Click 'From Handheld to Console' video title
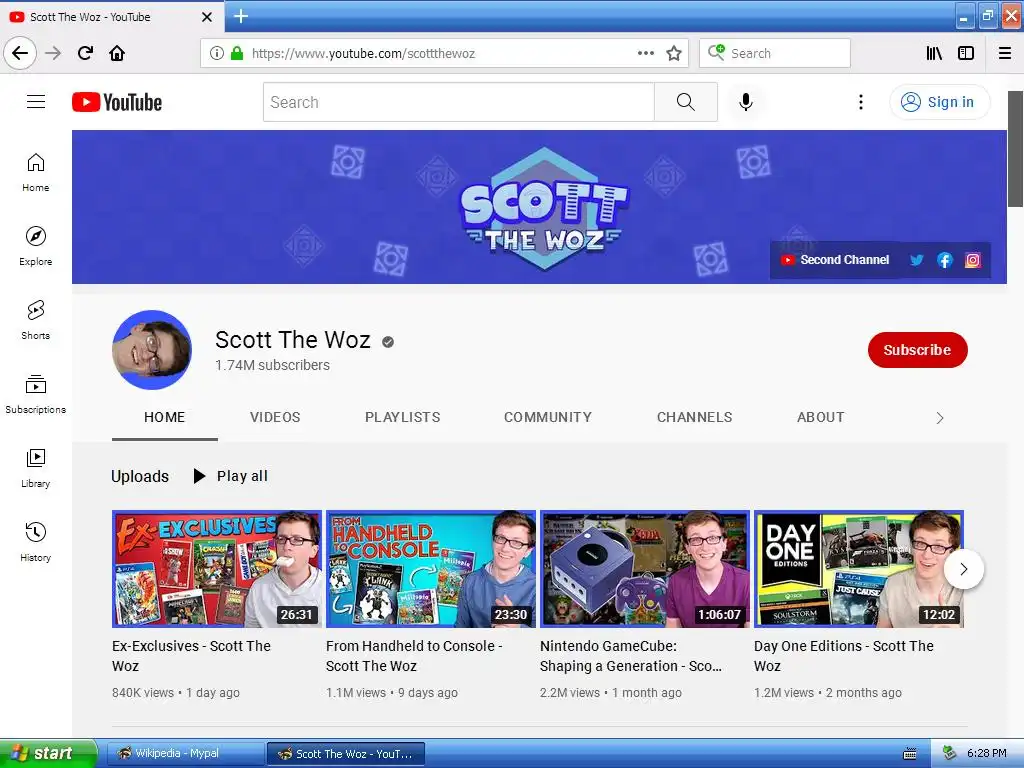1024x768 pixels. pos(414,656)
